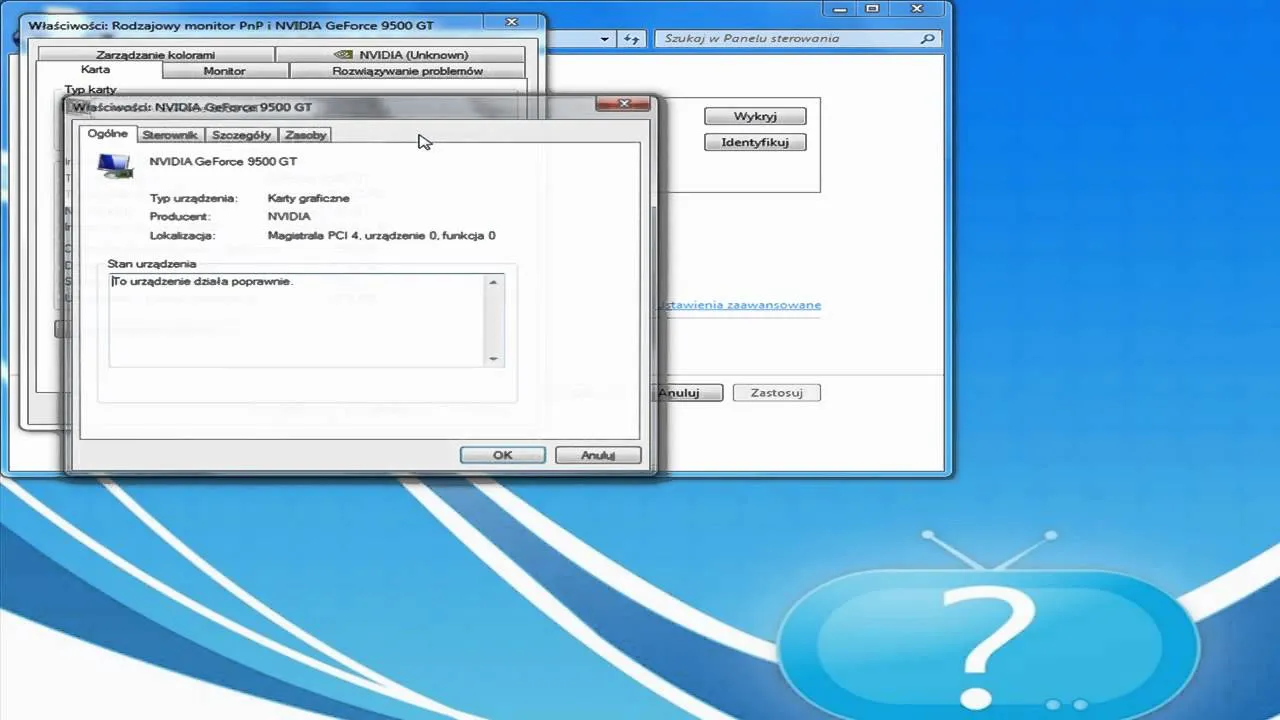Switch to the Sterownik tab
Image resolution: width=1280 pixels, height=720 pixels.
point(171,135)
